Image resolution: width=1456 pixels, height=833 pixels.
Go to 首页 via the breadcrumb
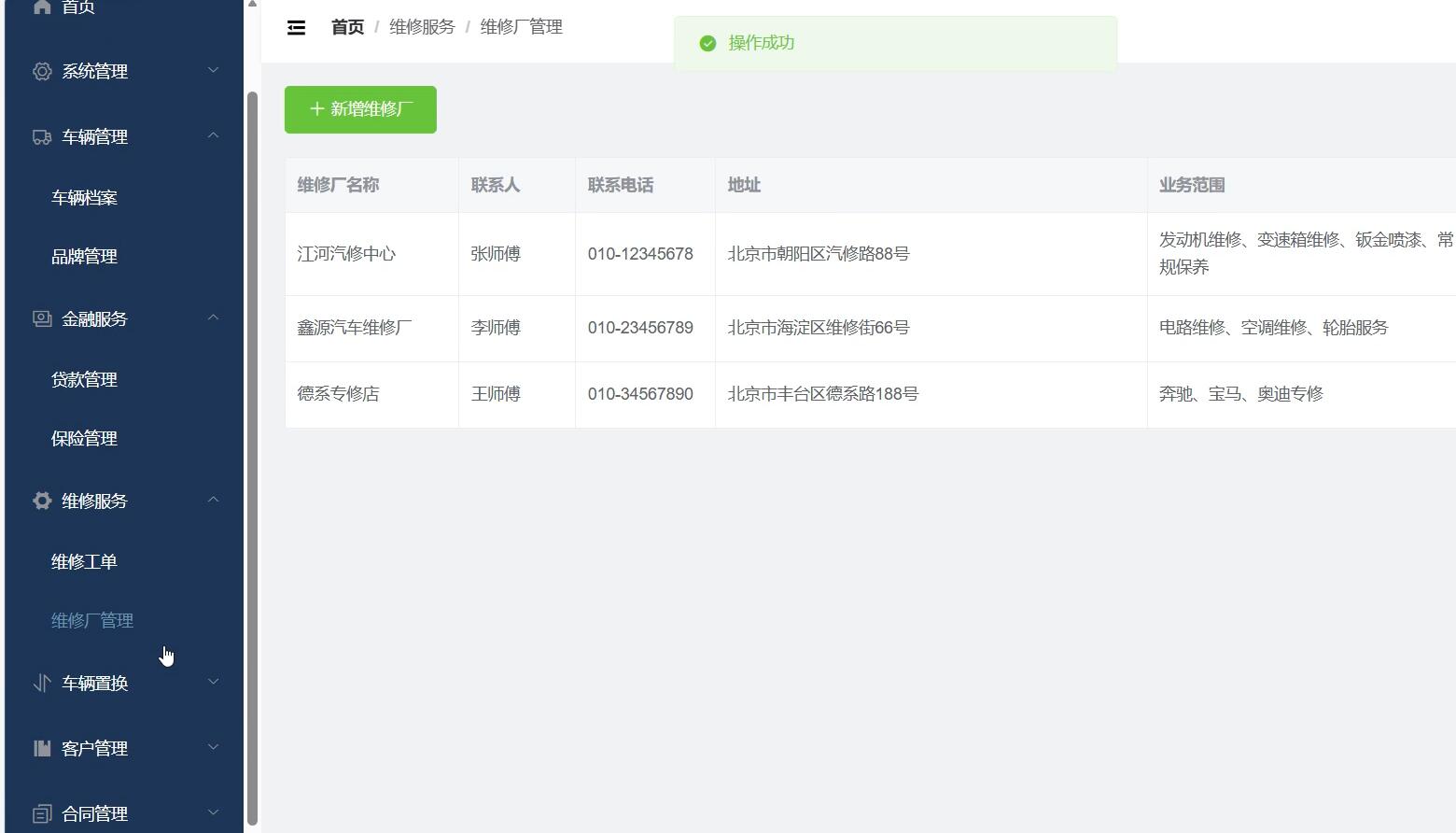[347, 27]
